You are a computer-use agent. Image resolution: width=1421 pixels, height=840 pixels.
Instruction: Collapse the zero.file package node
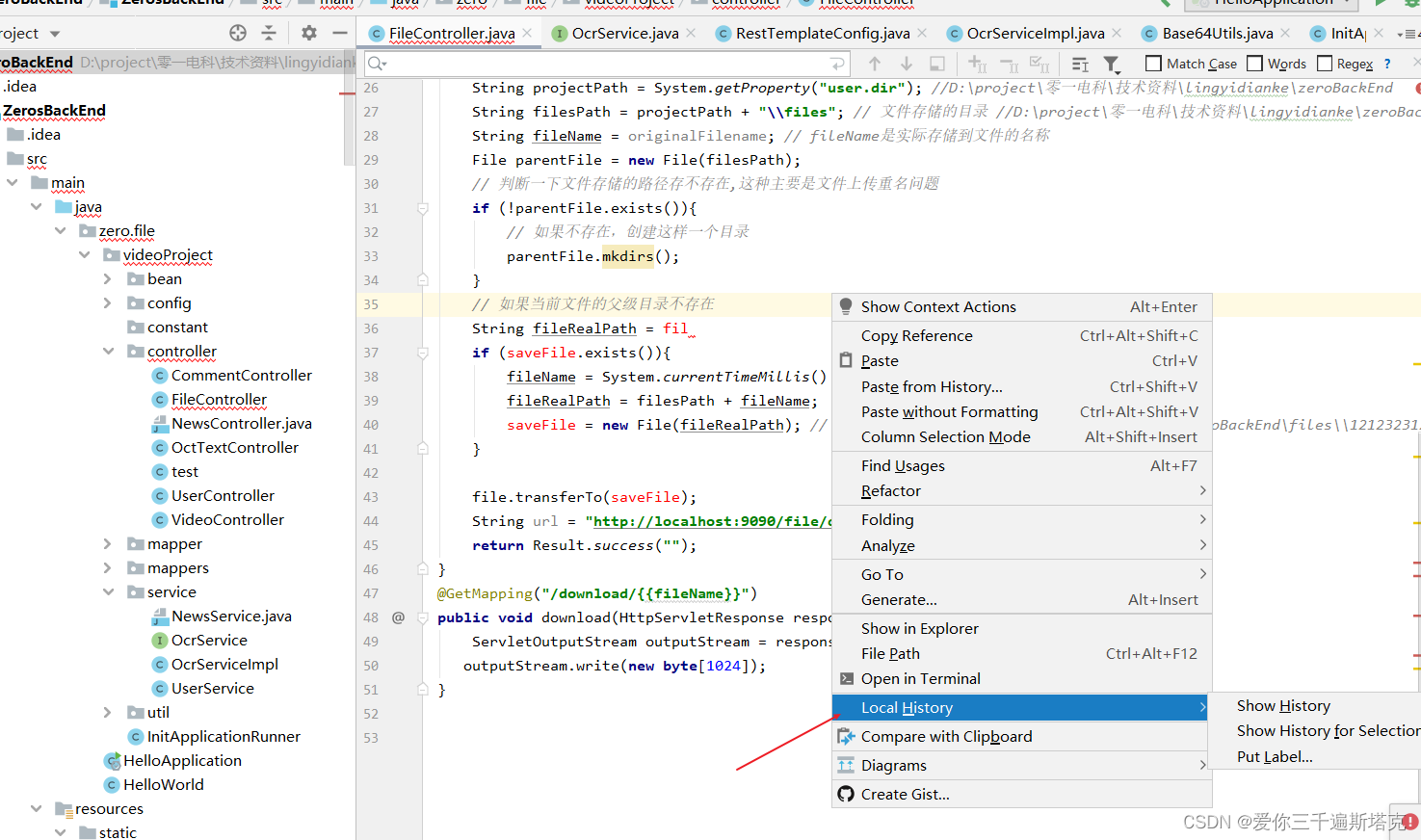pos(61,231)
